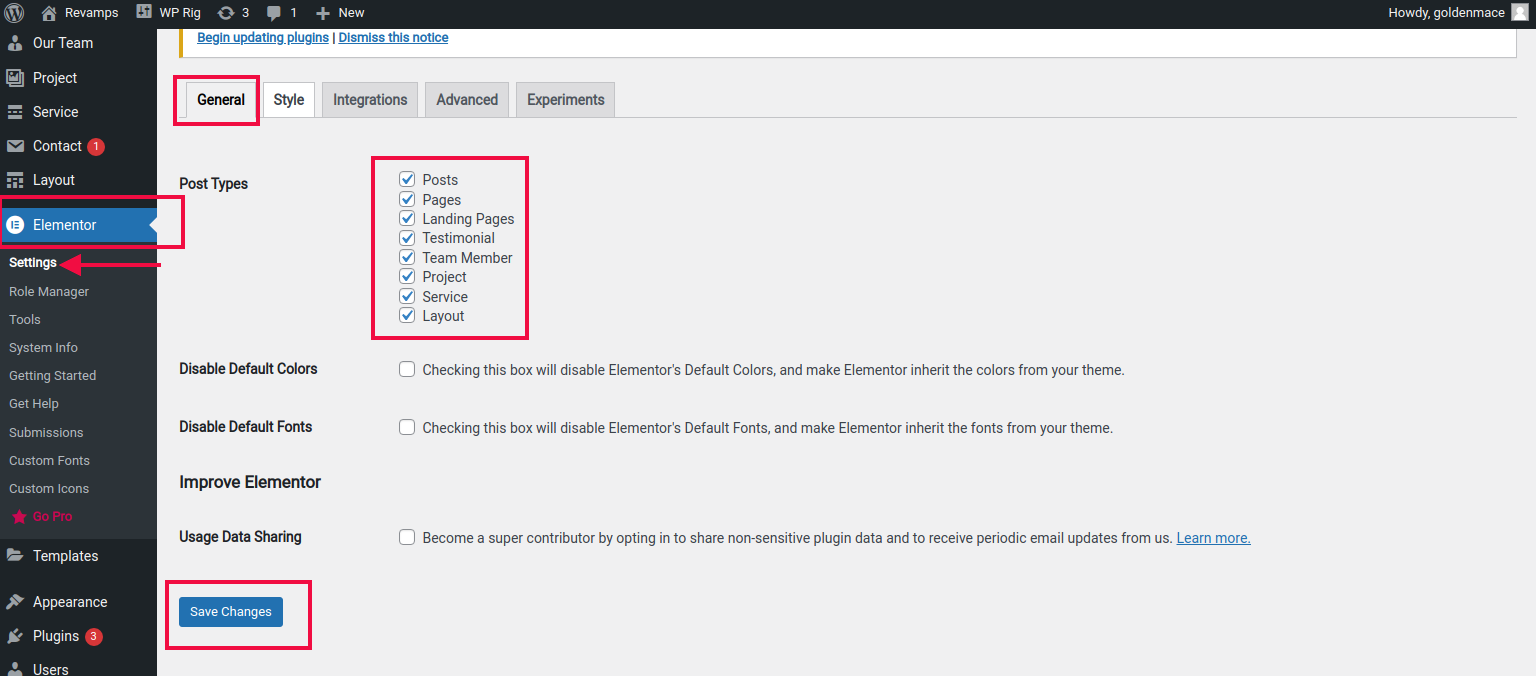This screenshot has width=1536, height=676.
Task: Click the Templates folder icon
Action: (x=15, y=556)
